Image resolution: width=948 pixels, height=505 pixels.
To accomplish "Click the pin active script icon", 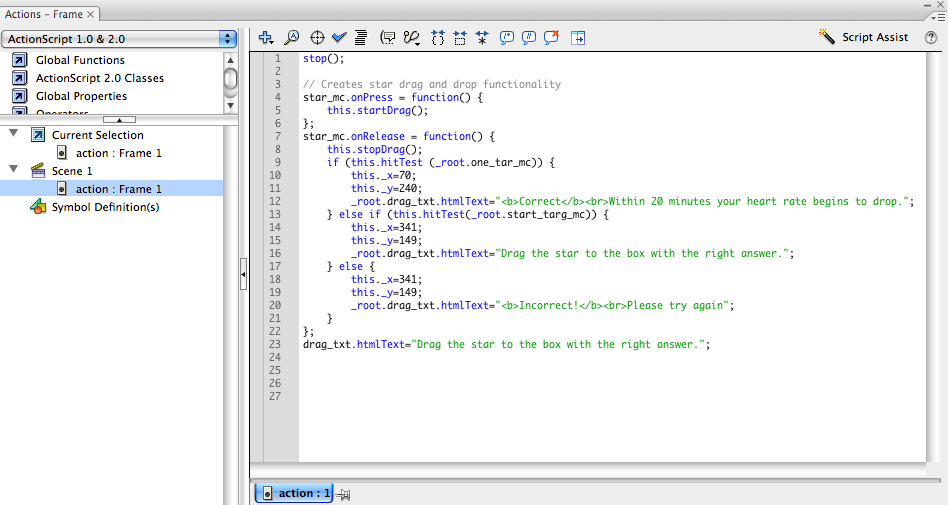I will [x=343, y=494].
